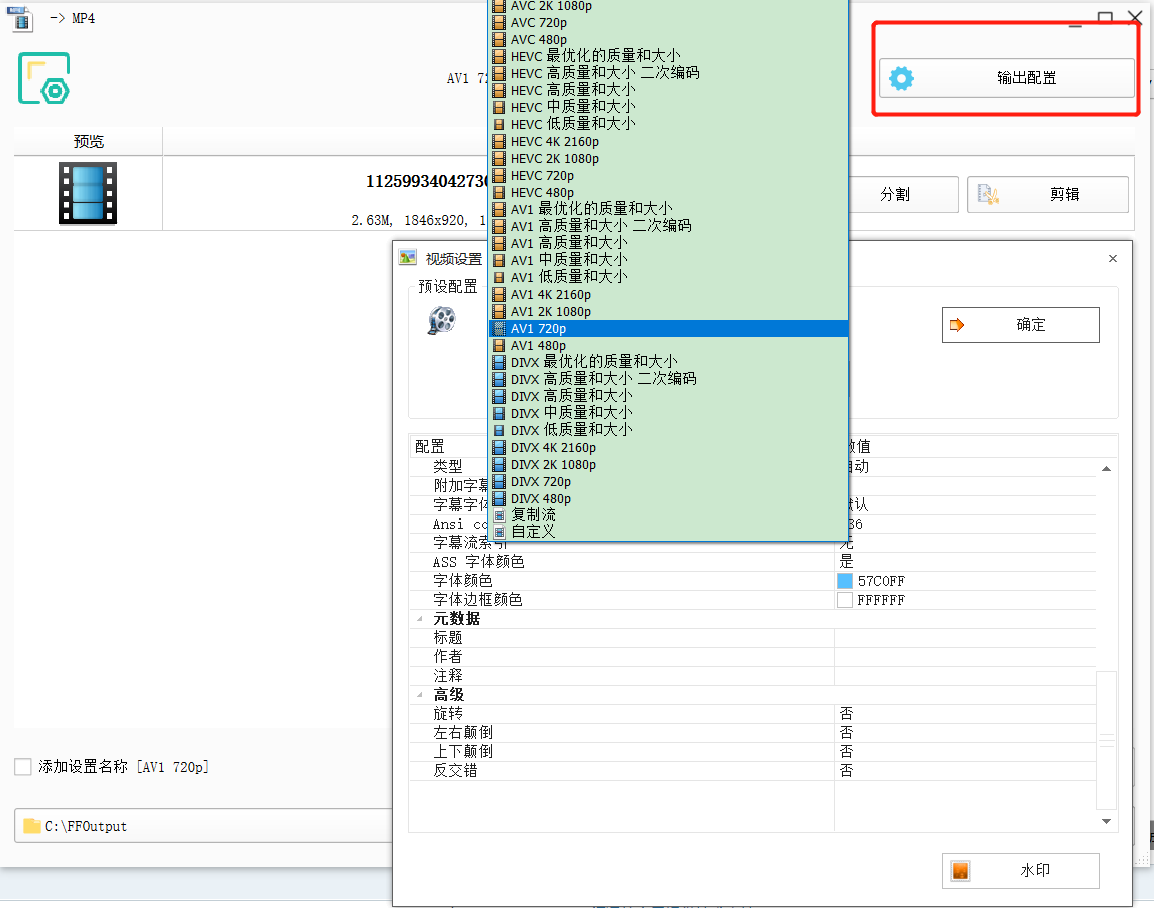Image resolution: width=1154 pixels, height=908 pixels.
Task: Click the film icon beside AV1 4K 2160p
Action: pos(499,294)
